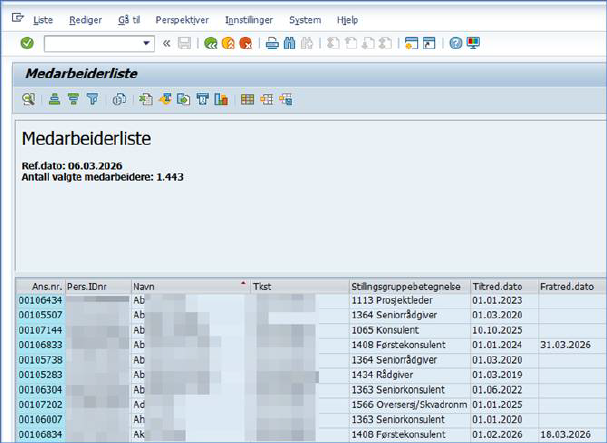607x443 pixels.
Task: Click the Details magnifier icon
Action: [29, 100]
